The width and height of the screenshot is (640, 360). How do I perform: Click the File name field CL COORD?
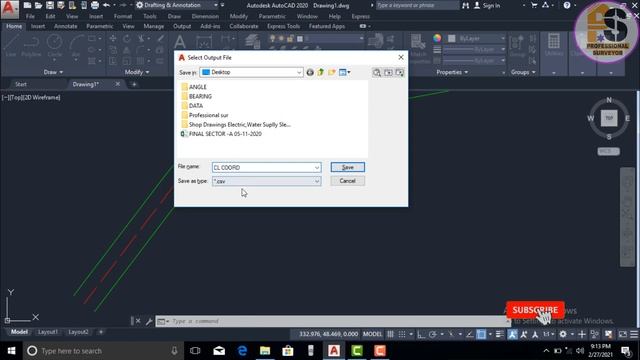click(267, 168)
